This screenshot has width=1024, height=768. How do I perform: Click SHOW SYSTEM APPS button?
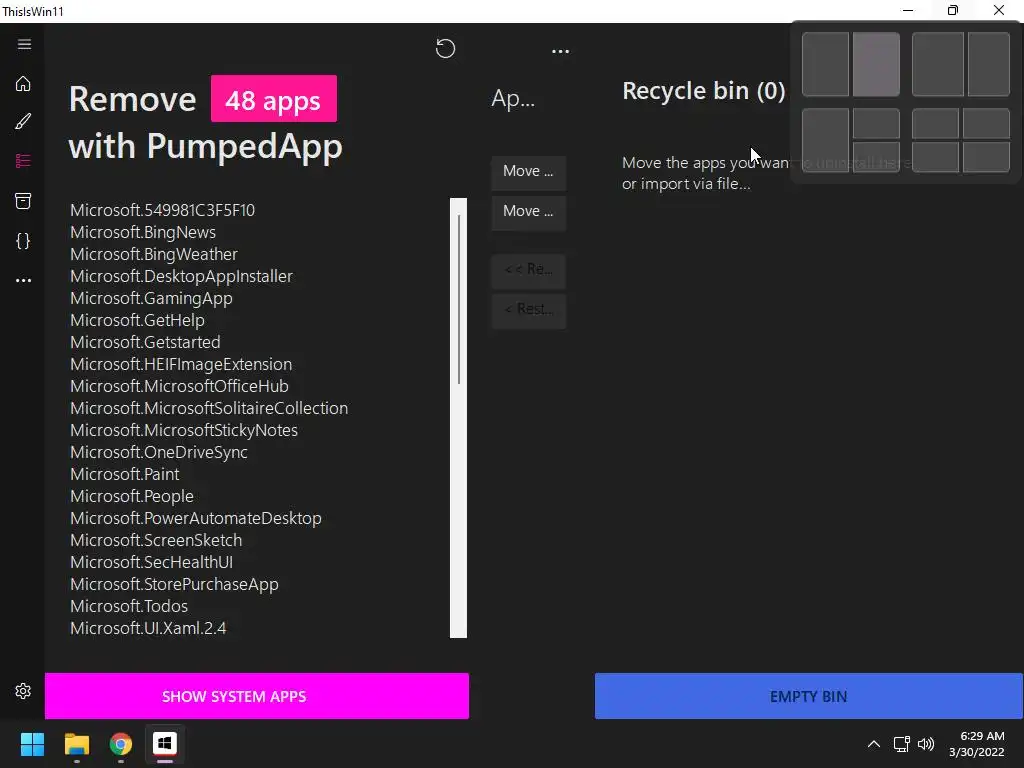click(257, 696)
